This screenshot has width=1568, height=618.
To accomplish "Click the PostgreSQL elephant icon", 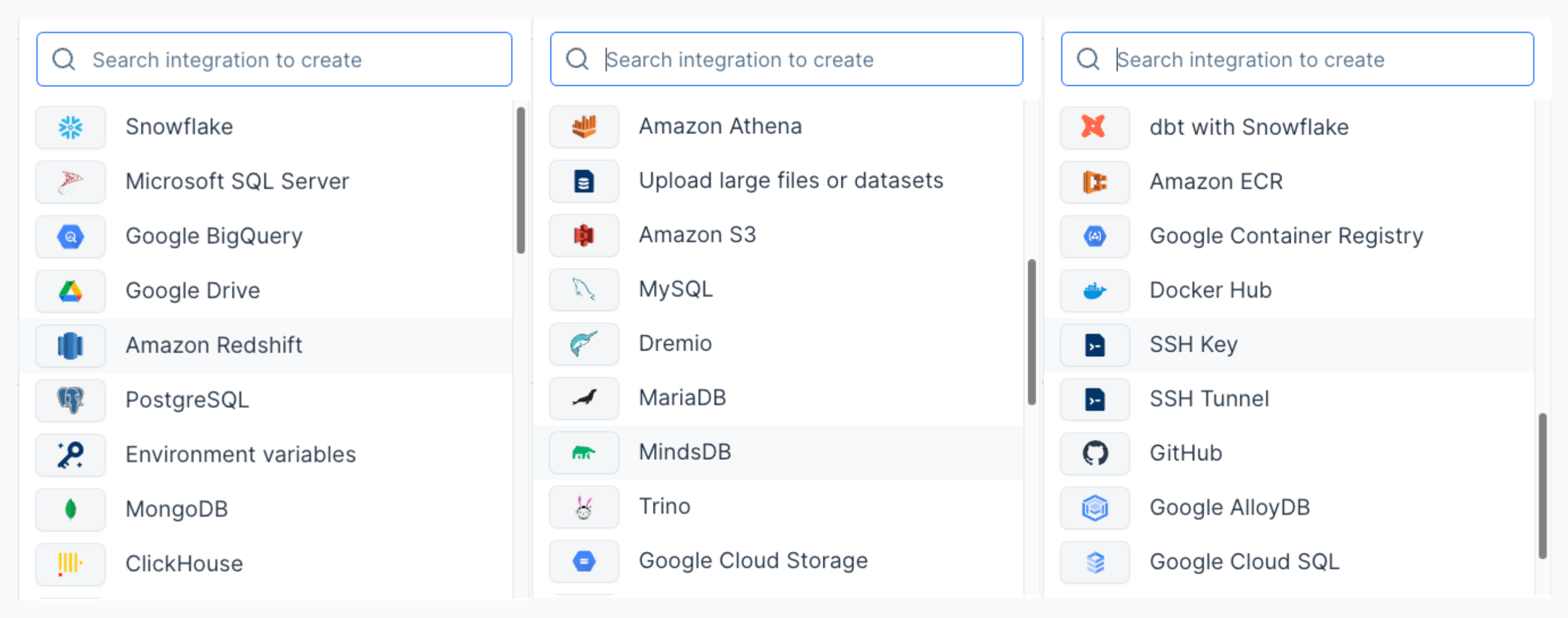I will [x=71, y=399].
